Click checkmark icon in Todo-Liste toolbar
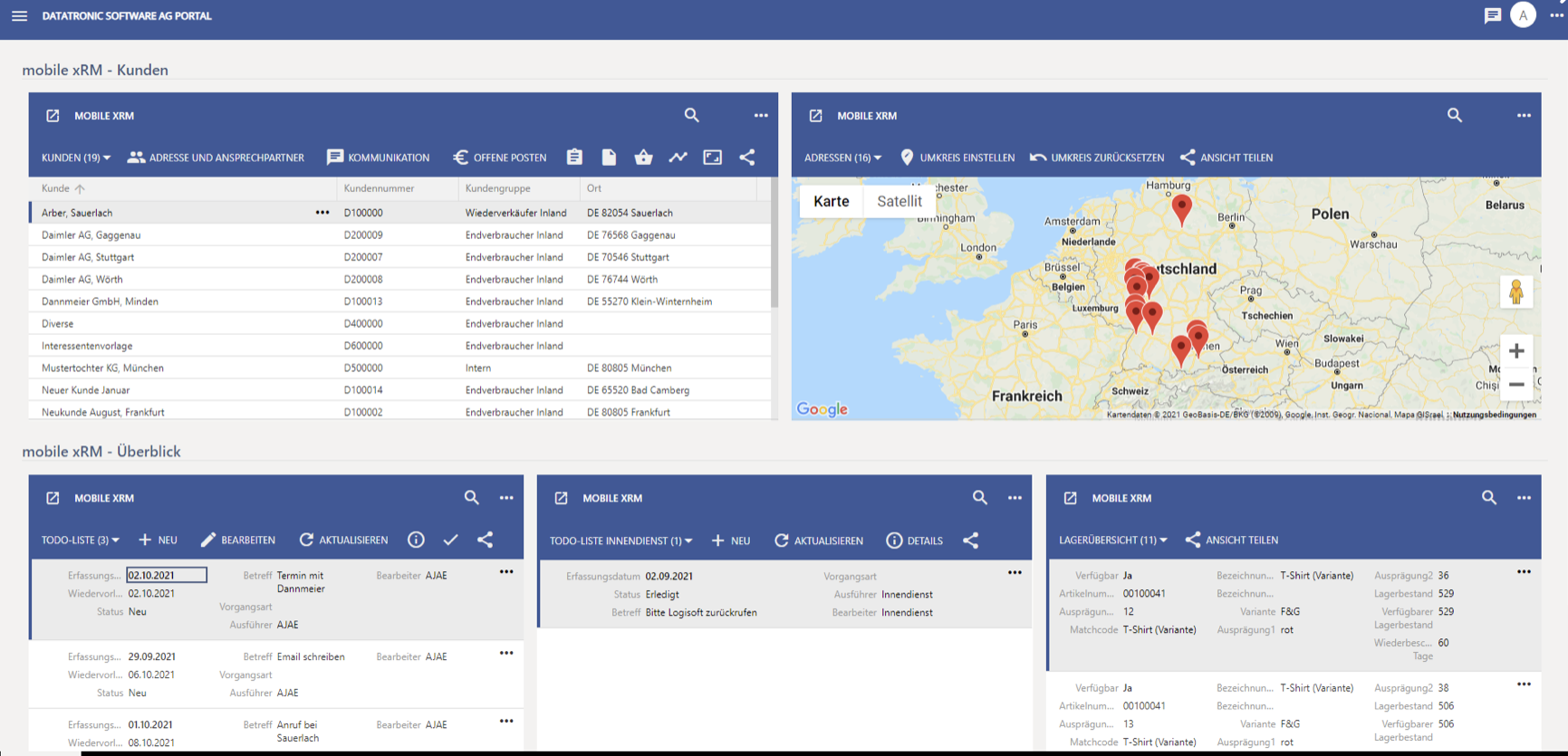This screenshot has height=756, width=1568. (450, 540)
